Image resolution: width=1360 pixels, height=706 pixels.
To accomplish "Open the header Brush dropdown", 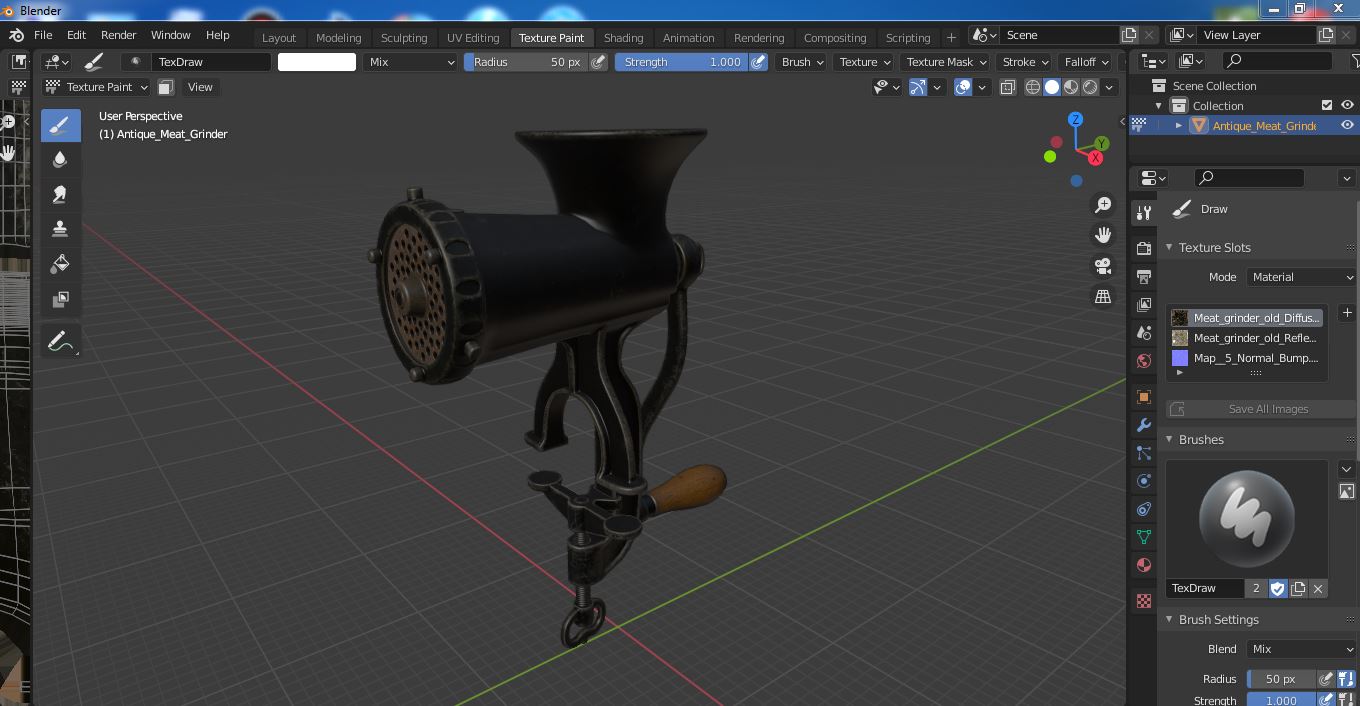I will tap(802, 62).
